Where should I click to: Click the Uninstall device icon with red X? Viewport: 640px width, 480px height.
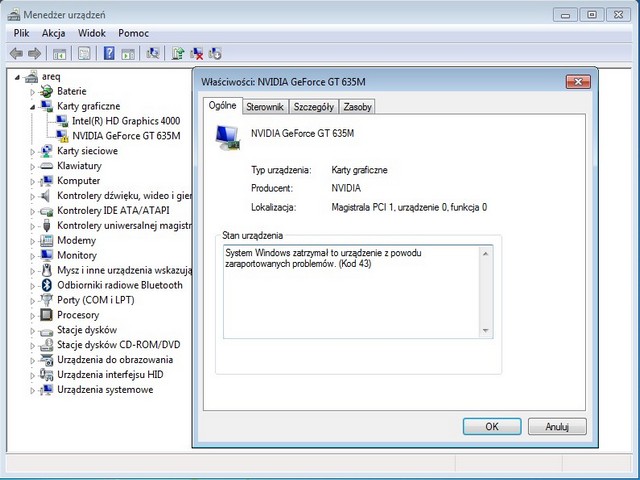[197, 53]
